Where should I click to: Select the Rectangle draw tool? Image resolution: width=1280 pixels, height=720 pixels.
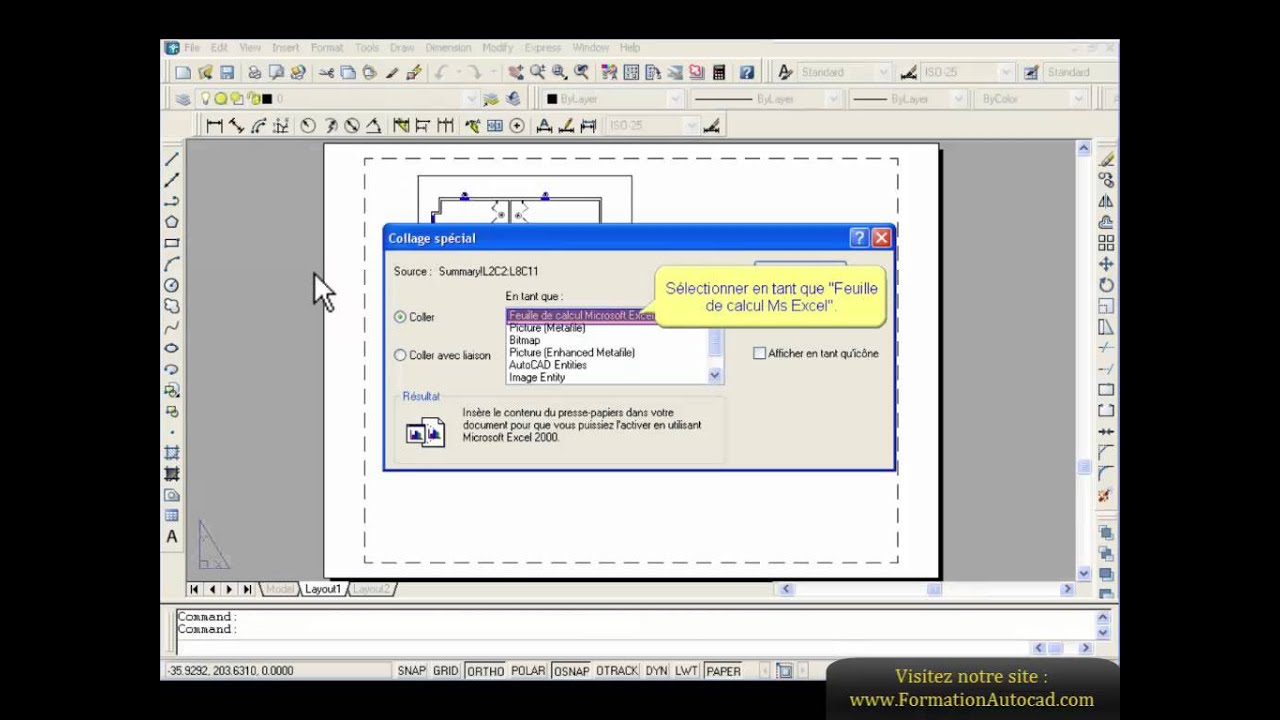(172, 243)
